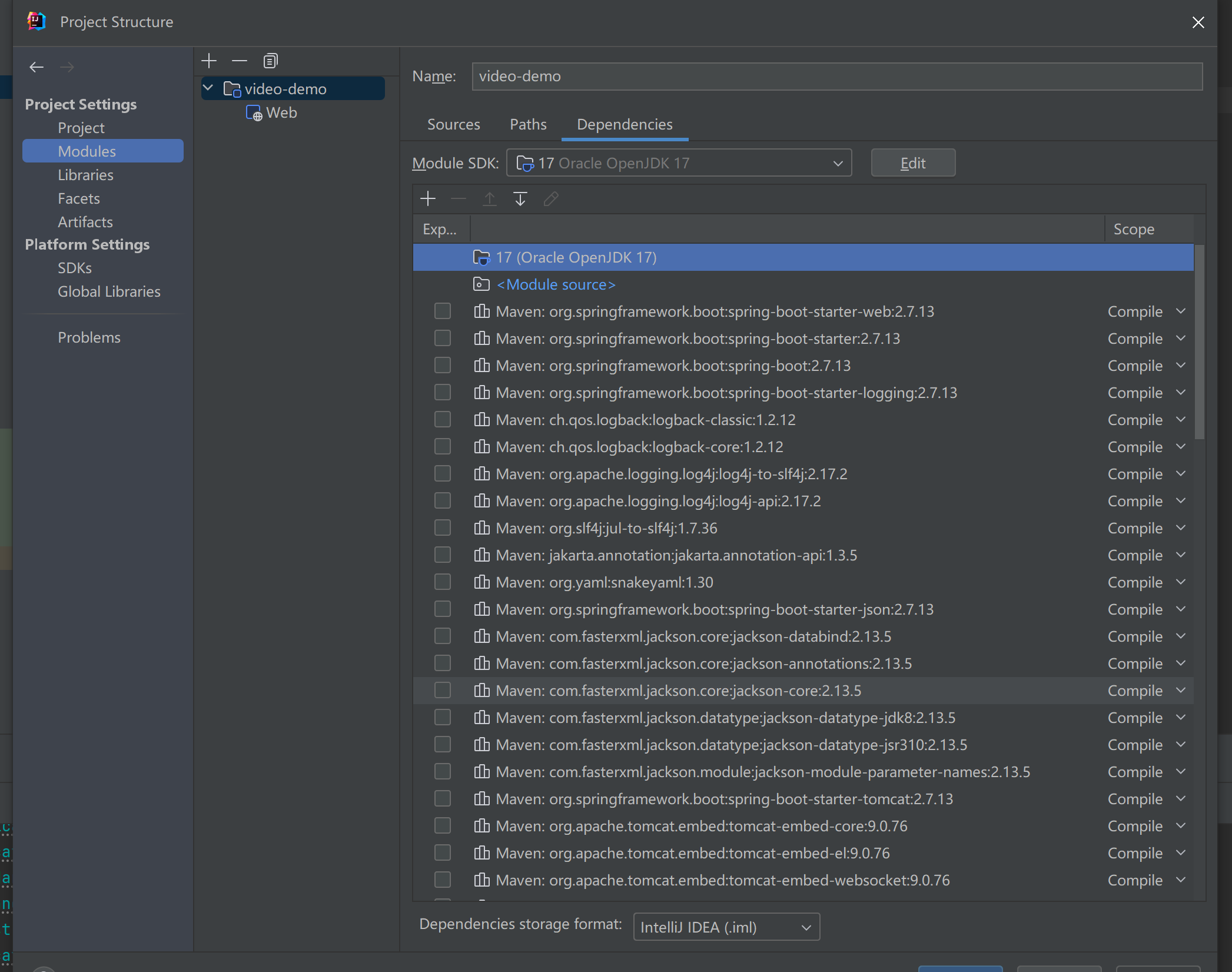
Task: Open the Module SDK dropdown
Action: pyautogui.click(x=679, y=163)
